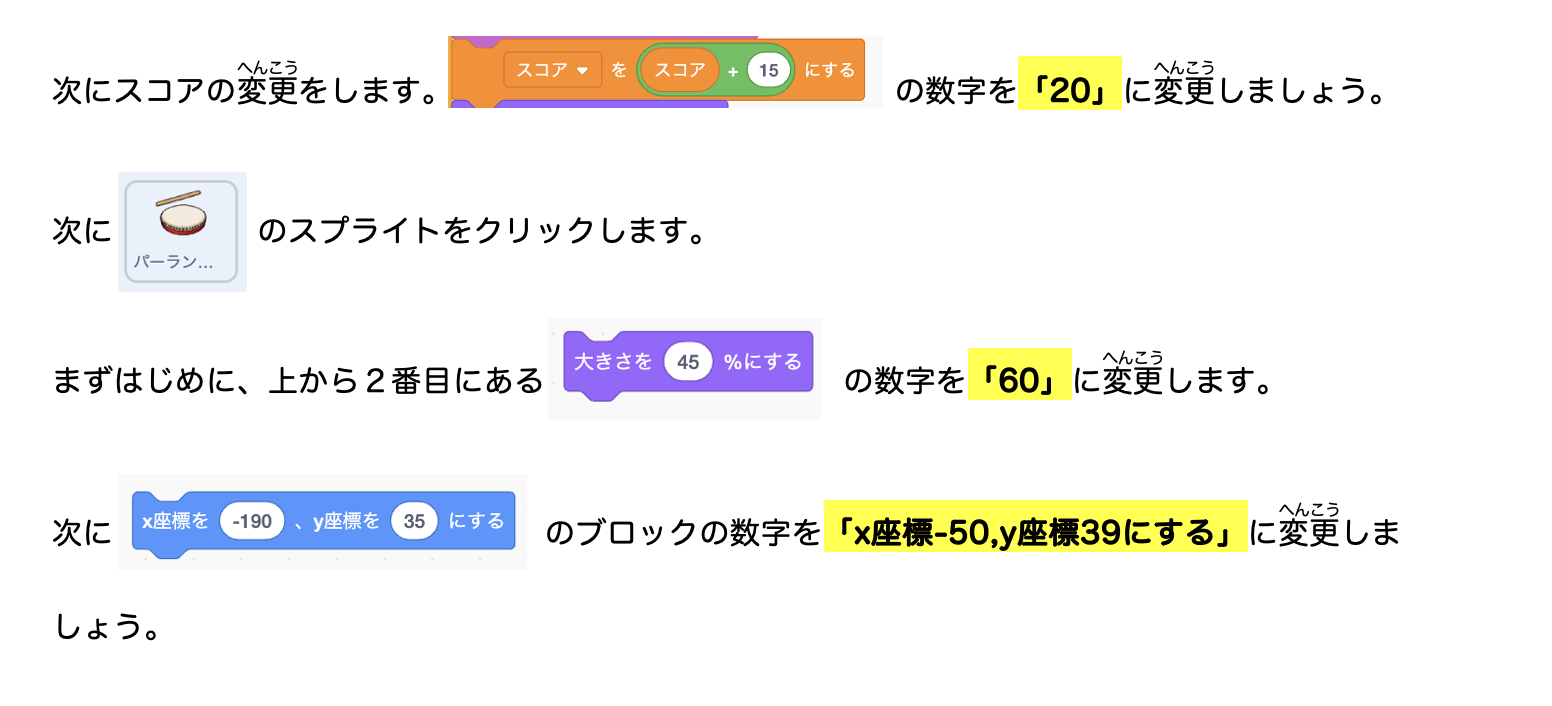Click the y座標を label on blue block

346,521
